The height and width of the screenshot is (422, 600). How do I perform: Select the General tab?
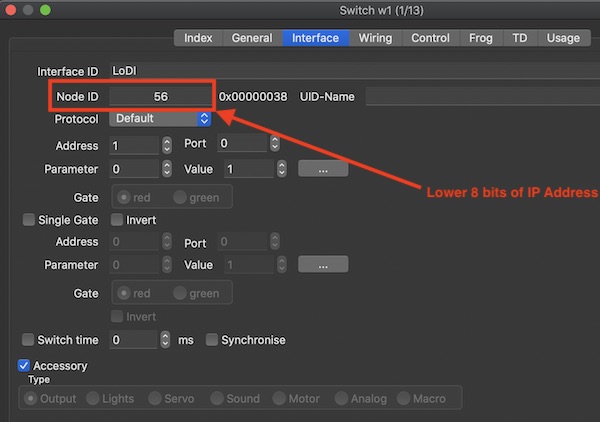251,38
